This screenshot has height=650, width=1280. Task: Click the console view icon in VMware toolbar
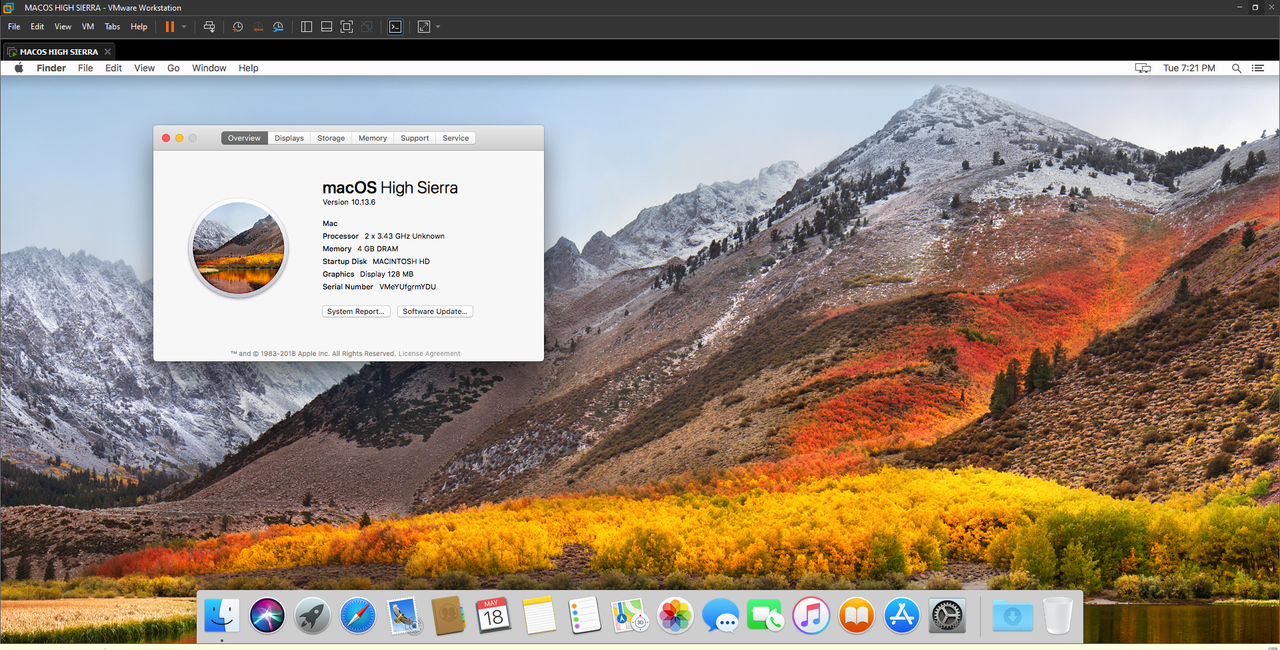pyautogui.click(x=395, y=27)
